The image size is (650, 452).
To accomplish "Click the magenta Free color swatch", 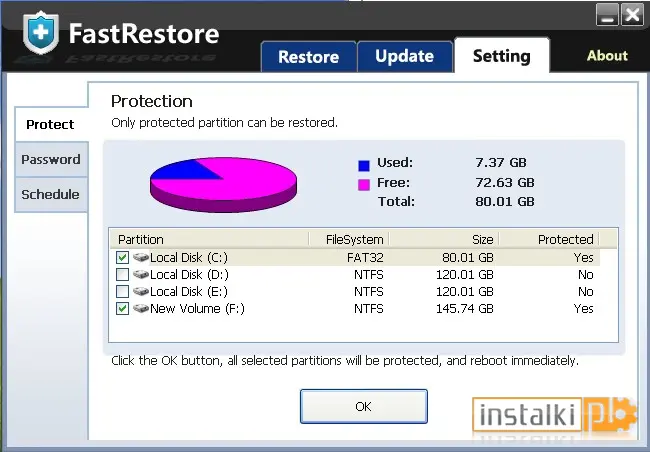I will [x=364, y=185].
